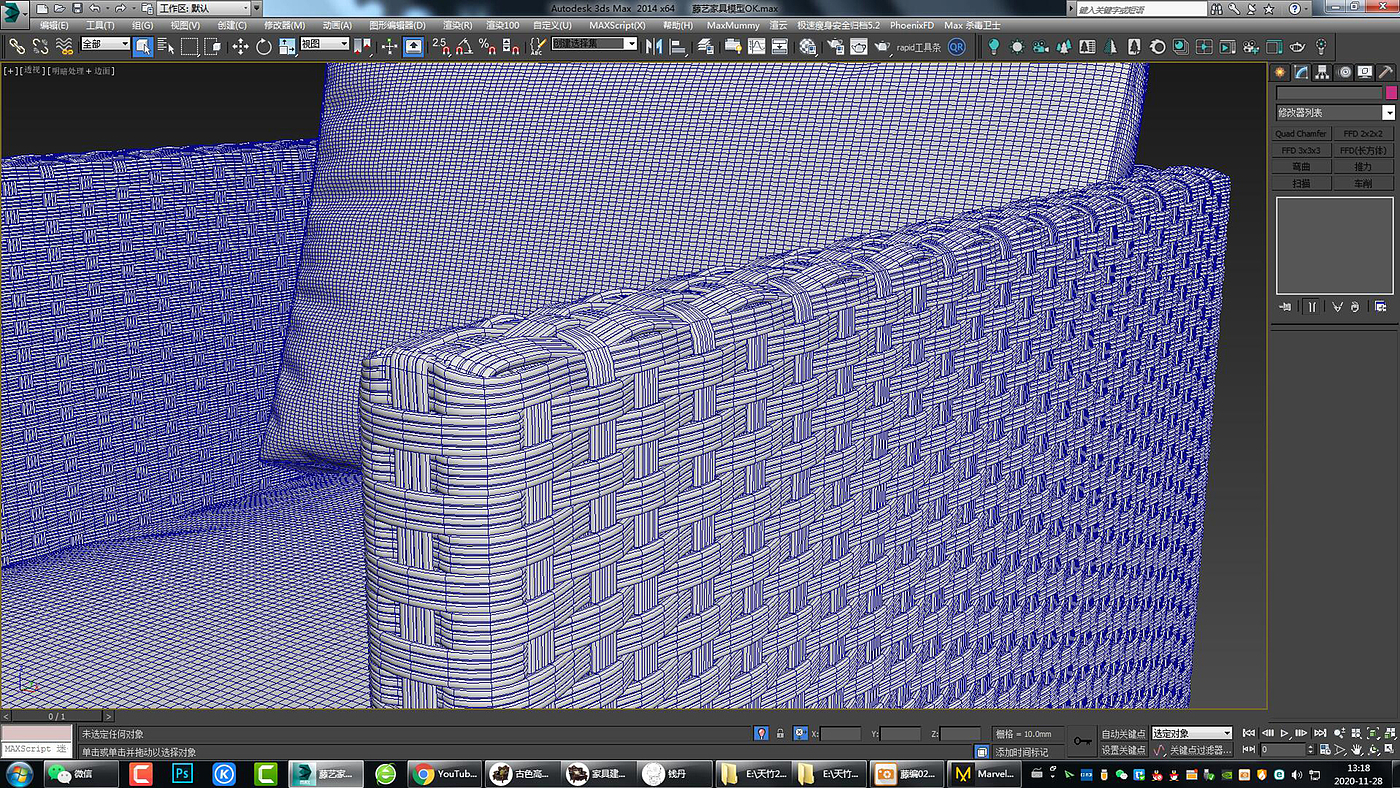Toggle Angle Snap
Viewport: 1400px width, 788px height.
pos(464,46)
